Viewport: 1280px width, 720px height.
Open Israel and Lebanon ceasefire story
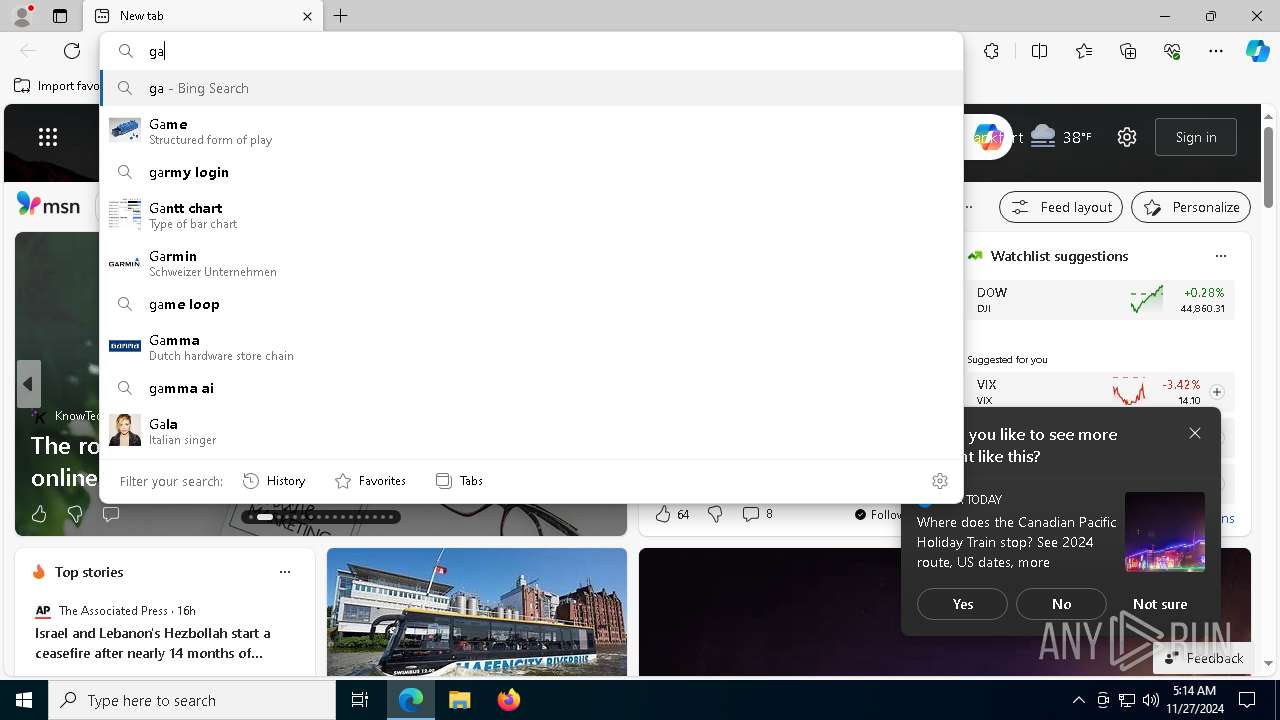point(153,643)
